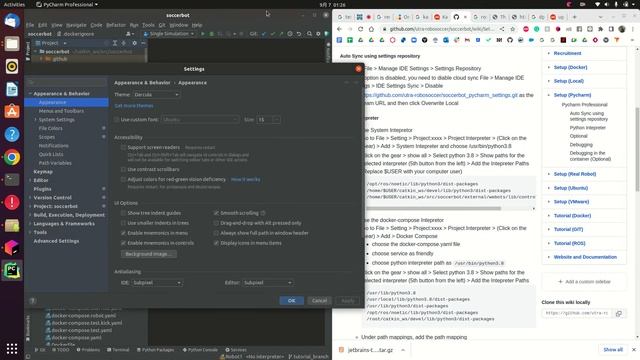Enable Use custom font checkbox

pyautogui.click(x=117, y=120)
